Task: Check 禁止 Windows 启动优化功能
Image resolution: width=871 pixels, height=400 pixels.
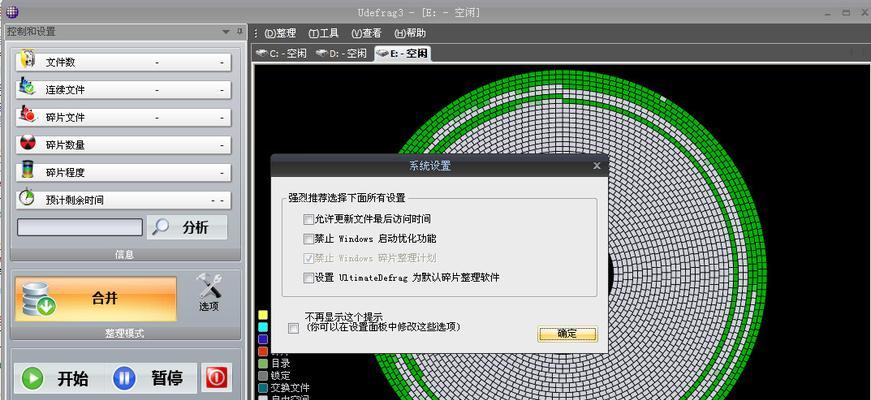Action: pyautogui.click(x=308, y=239)
